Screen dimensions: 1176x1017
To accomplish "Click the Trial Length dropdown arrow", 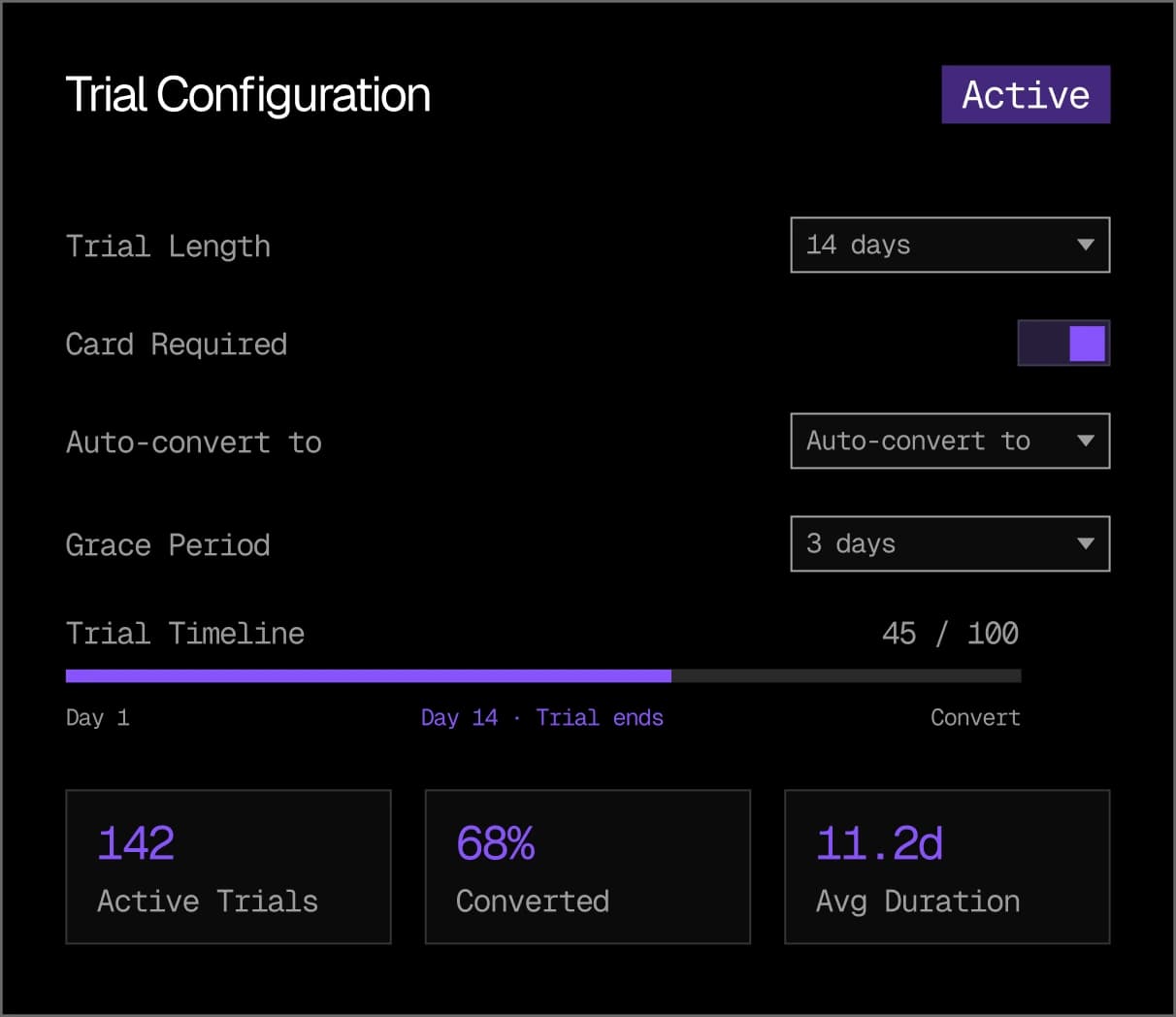I will click(x=1086, y=245).
